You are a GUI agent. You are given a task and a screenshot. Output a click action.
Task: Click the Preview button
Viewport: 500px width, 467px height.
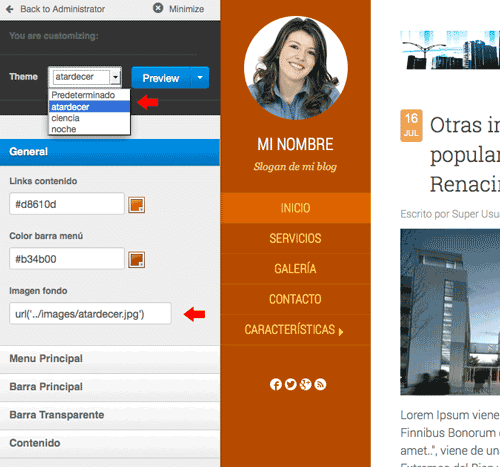(x=161, y=78)
